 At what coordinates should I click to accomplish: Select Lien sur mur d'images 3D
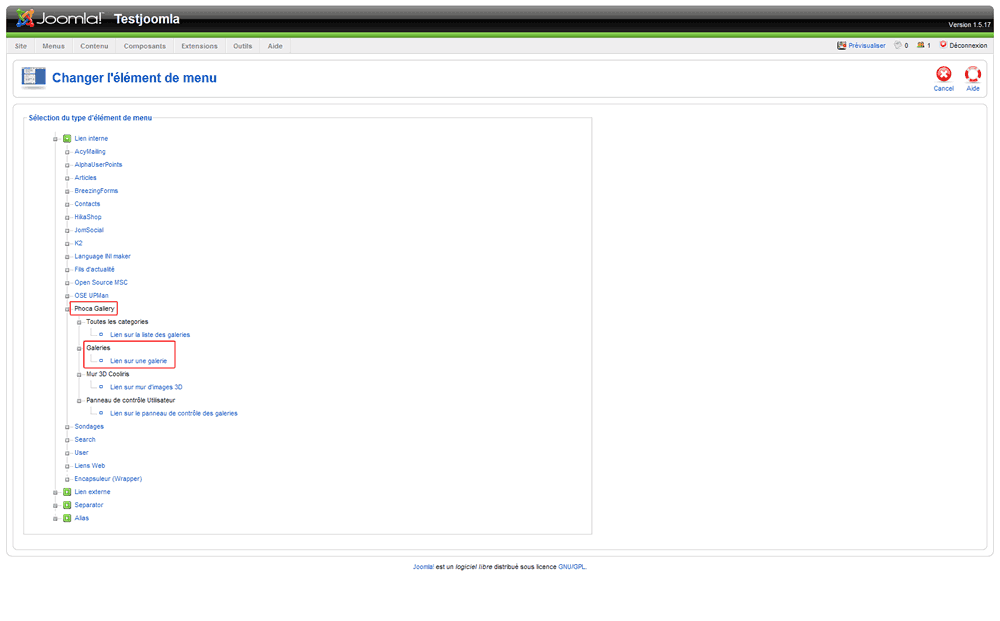tap(146, 387)
